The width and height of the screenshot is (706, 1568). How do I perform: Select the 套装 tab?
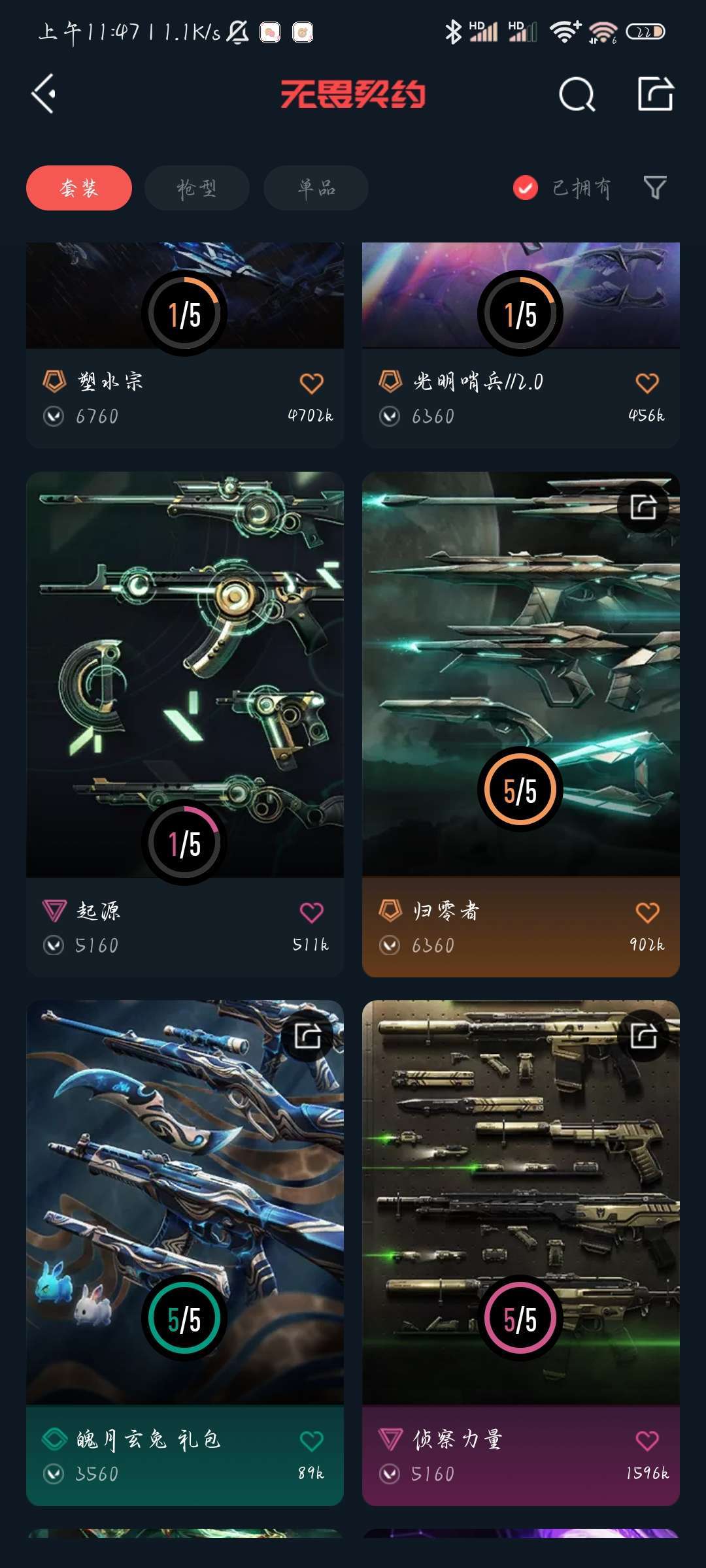pyautogui.click(x=79, y=188)
